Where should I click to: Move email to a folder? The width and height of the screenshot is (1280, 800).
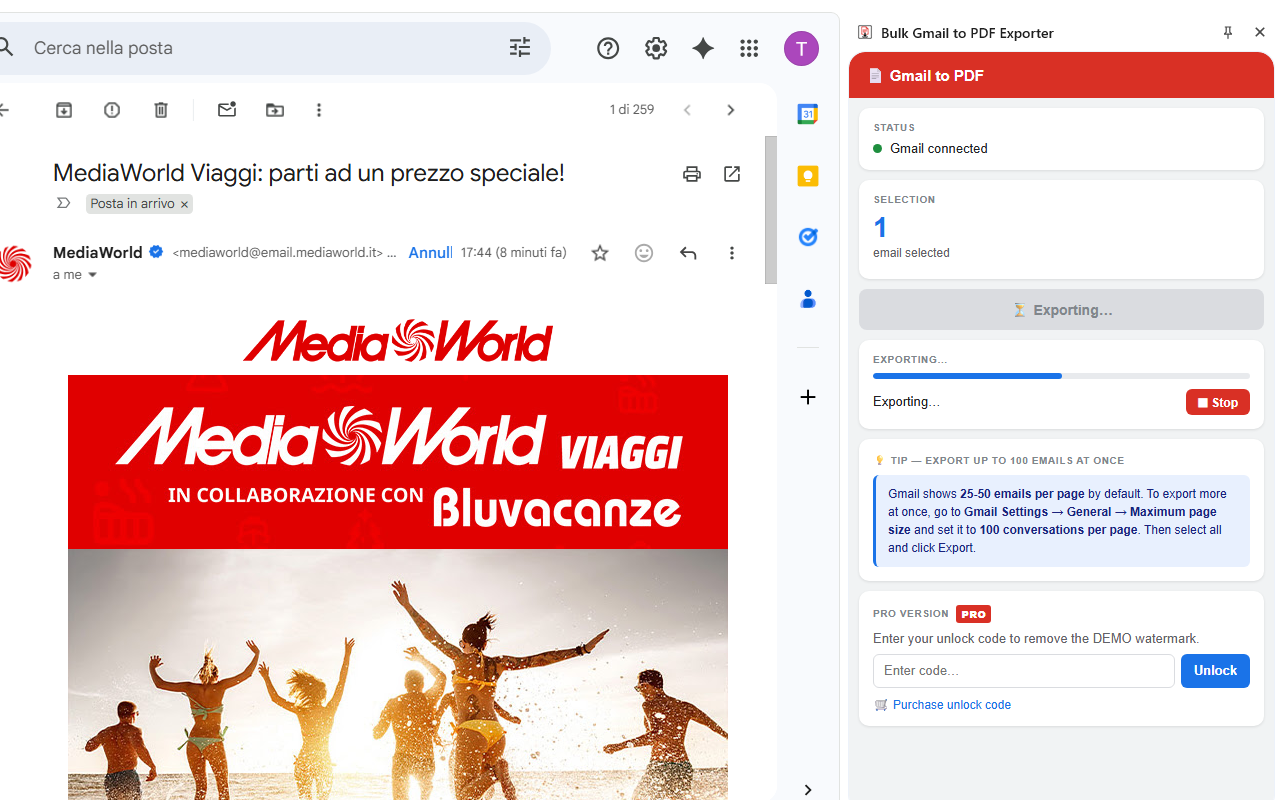pyautogui.click(x=275, y=110)
